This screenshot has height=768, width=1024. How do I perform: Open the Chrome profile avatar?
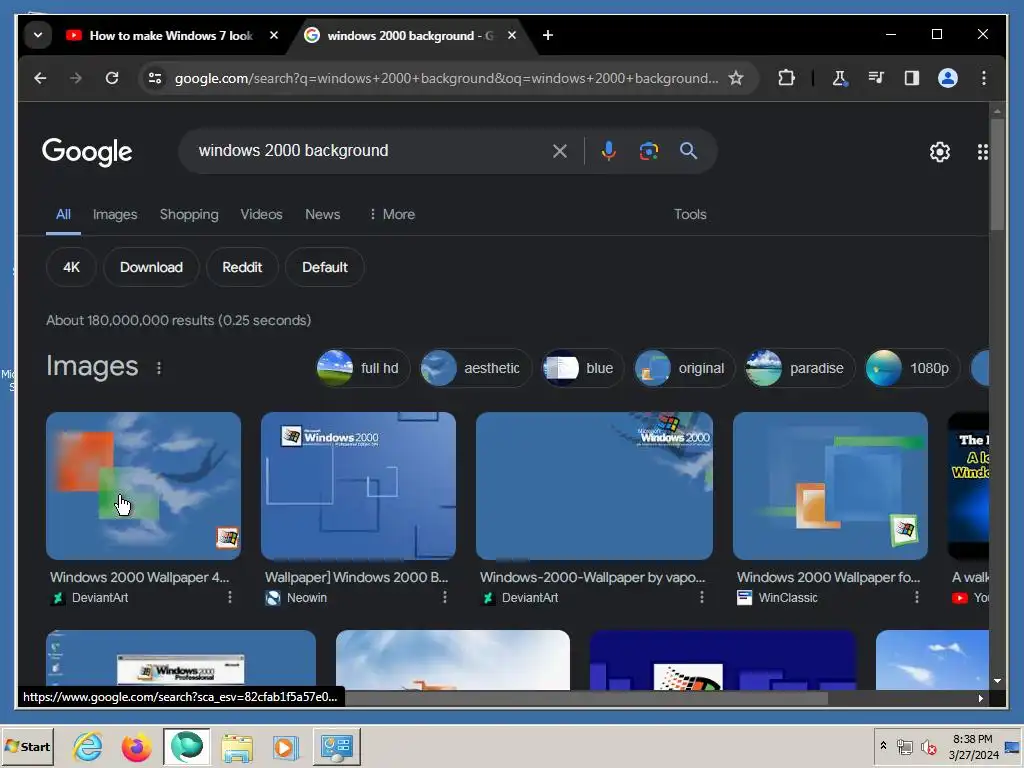[948, 78]
